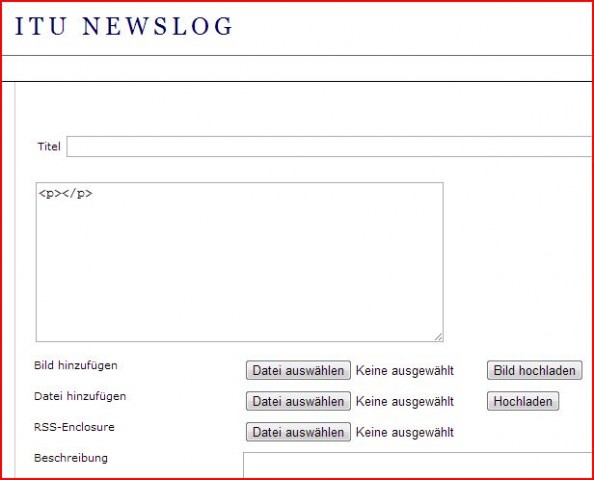The width and height of the screenshot is (594, 480).
Task: Focus the Titel input field
Action: click(330, 146)
